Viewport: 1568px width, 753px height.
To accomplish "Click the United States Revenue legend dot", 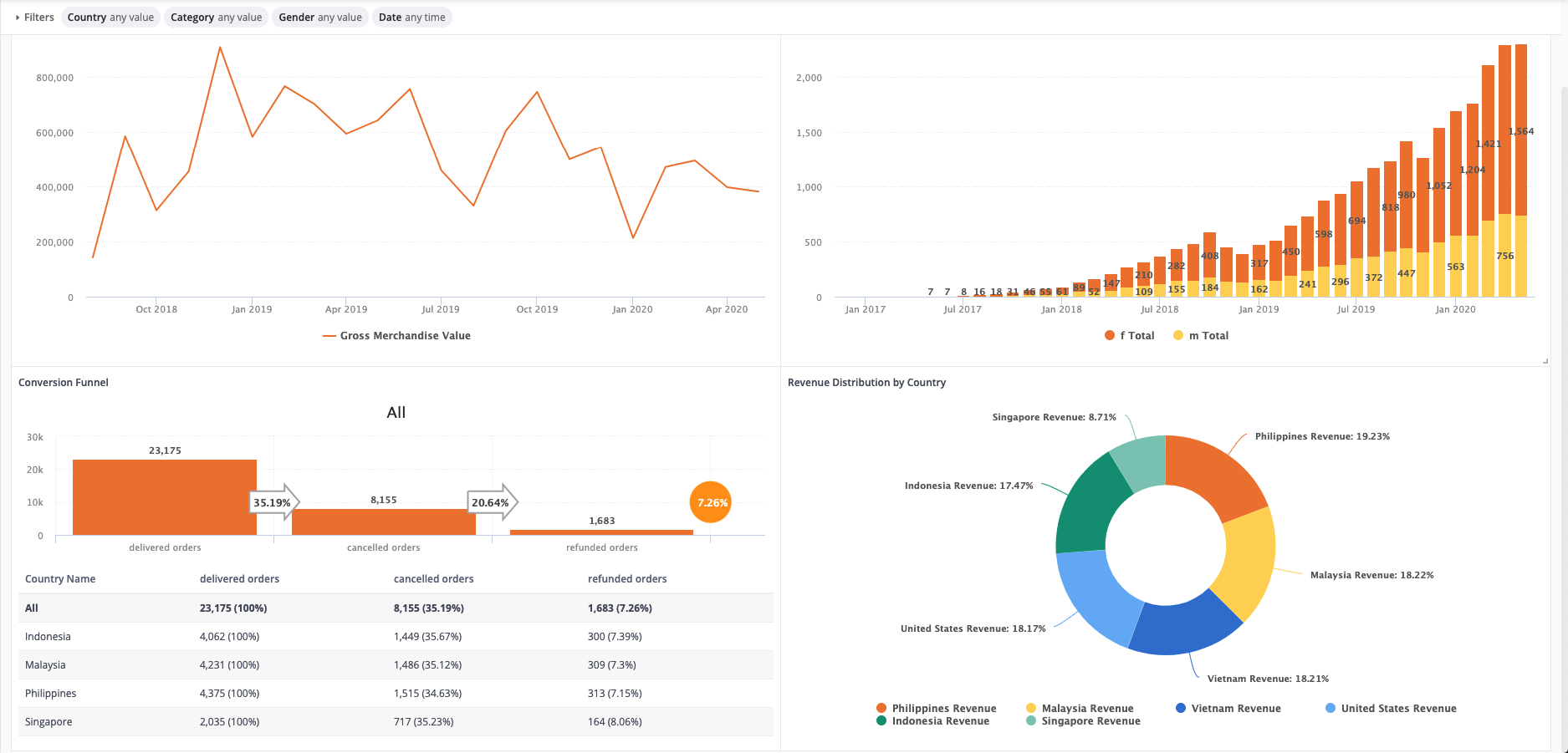I will [x=1331, y=708].
